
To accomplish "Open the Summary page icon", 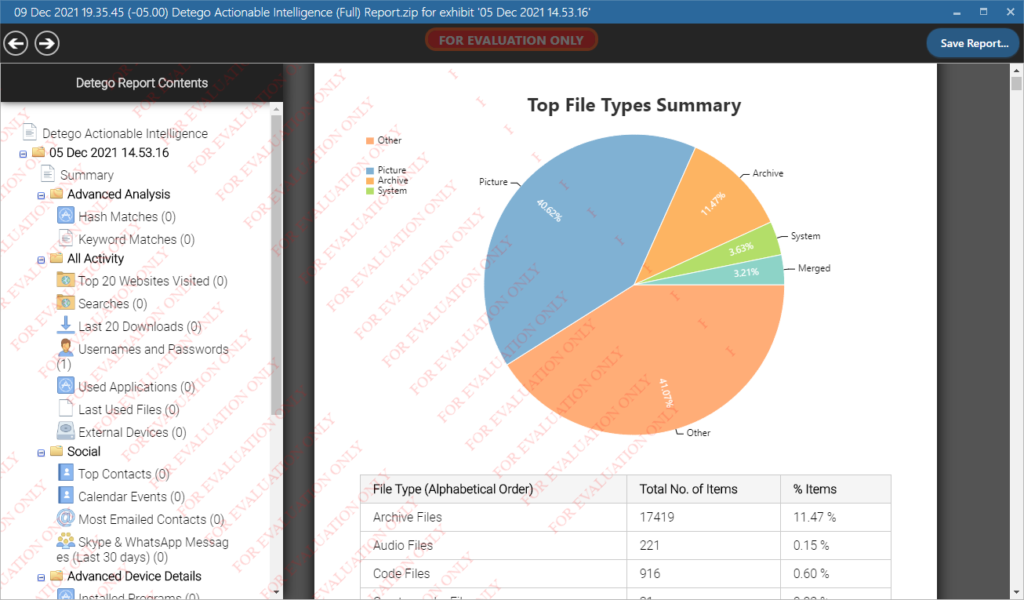I will coord(48,174).
